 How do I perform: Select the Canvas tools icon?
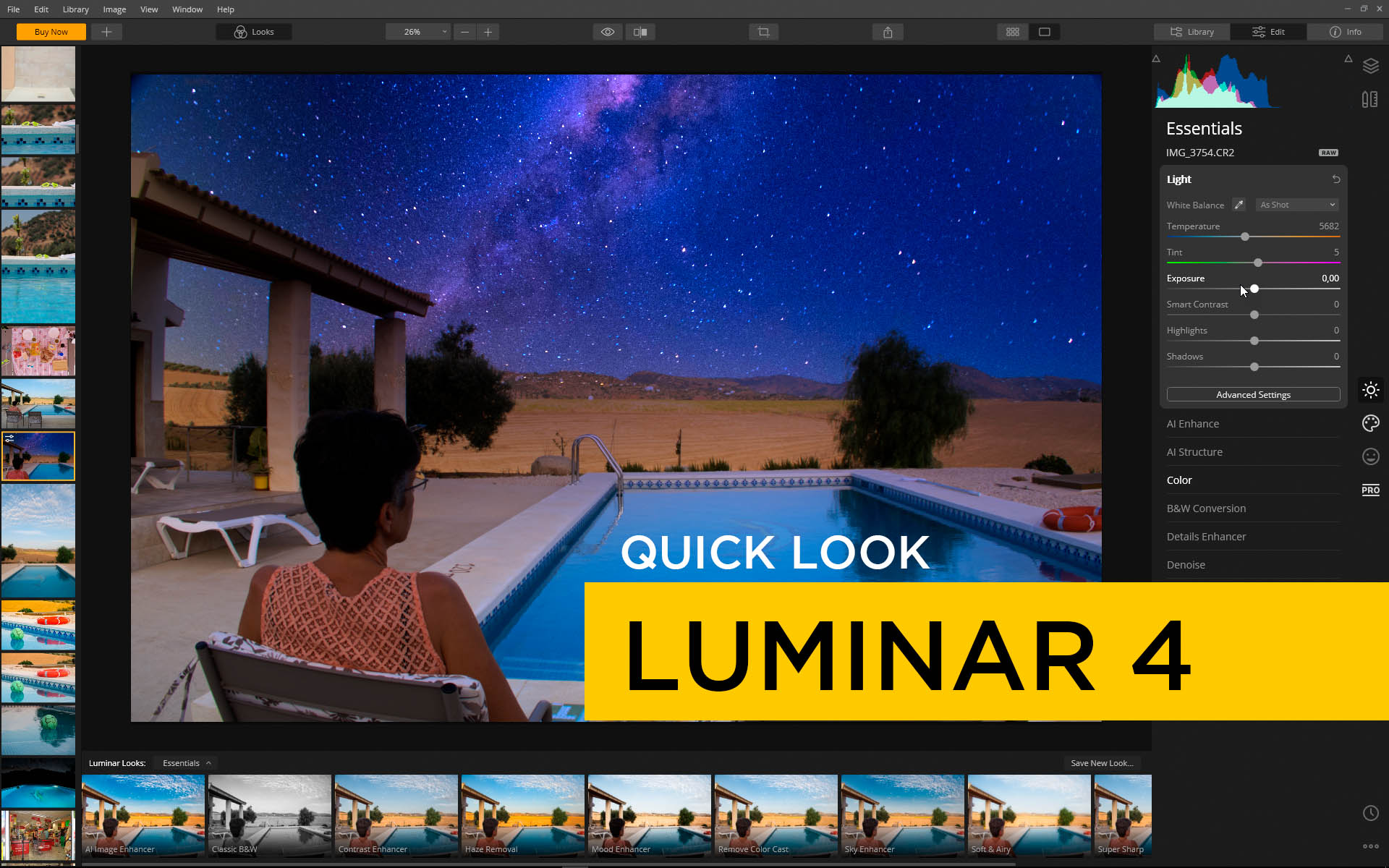click(1369, 99)
